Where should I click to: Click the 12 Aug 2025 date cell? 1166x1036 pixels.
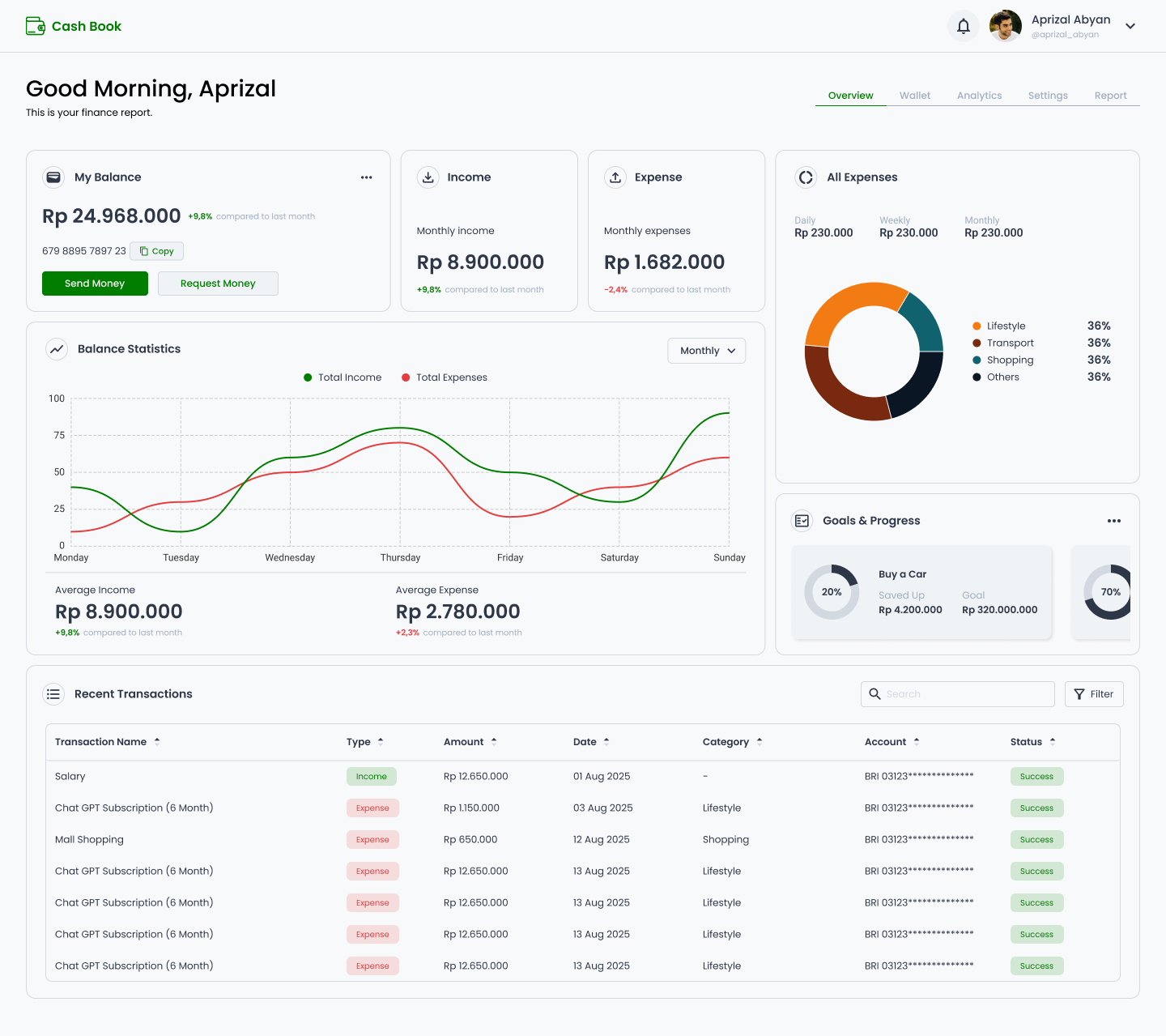pyautogui.click(x=602, y=840)
